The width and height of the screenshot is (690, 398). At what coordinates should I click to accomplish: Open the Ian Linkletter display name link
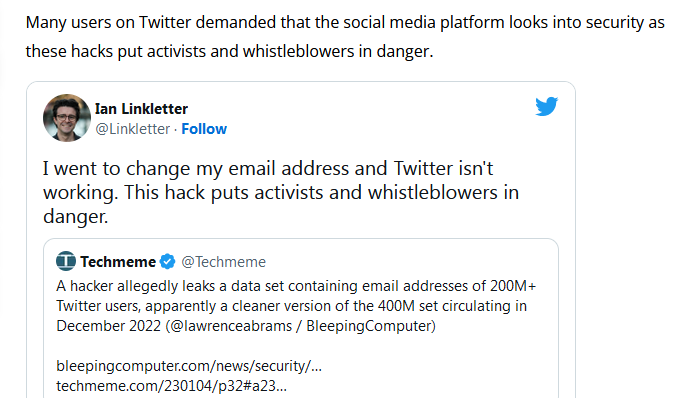[141, 109]
